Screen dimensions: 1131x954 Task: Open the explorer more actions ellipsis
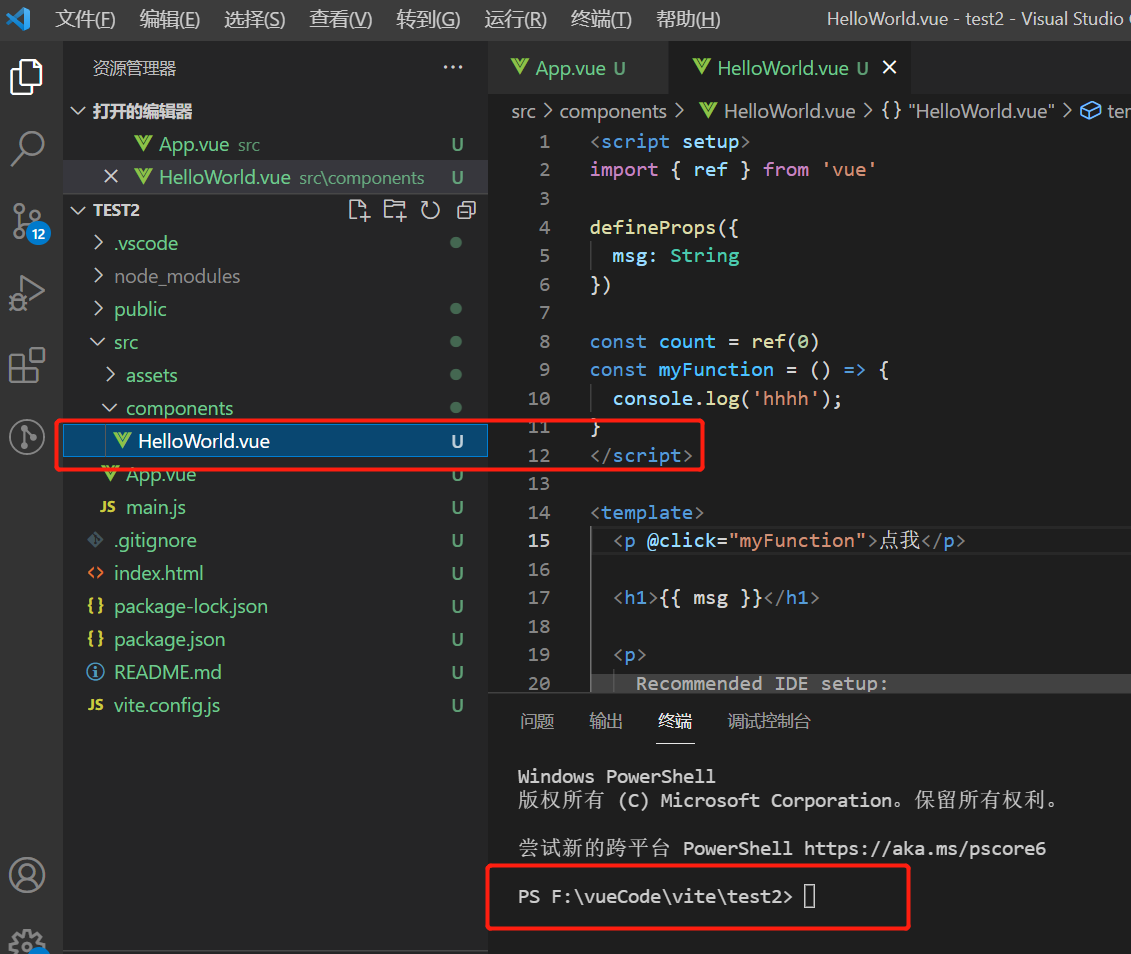coord(453,67)
